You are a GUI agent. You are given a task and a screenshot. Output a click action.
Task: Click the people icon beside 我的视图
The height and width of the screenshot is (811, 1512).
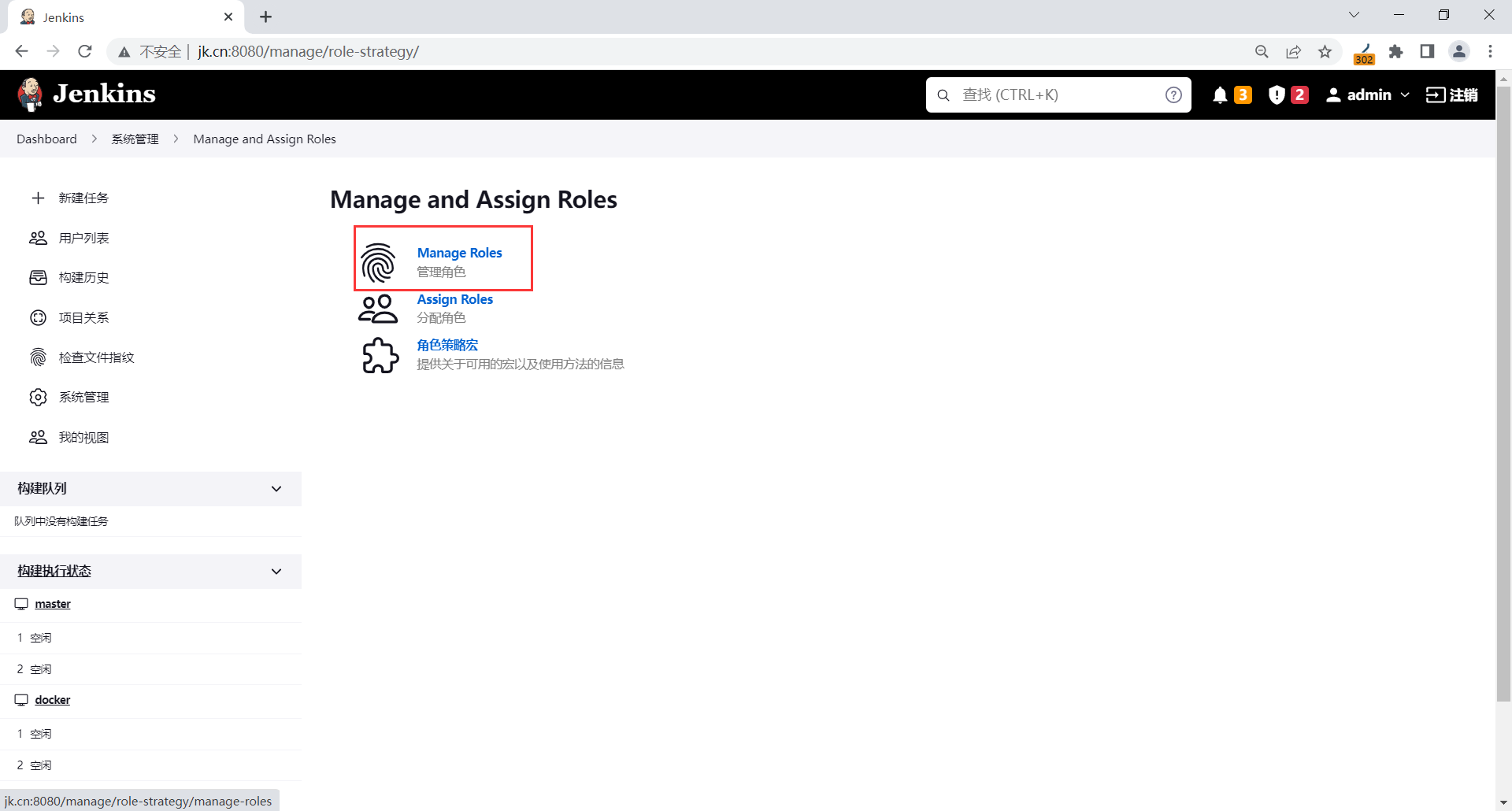[38, 437]
